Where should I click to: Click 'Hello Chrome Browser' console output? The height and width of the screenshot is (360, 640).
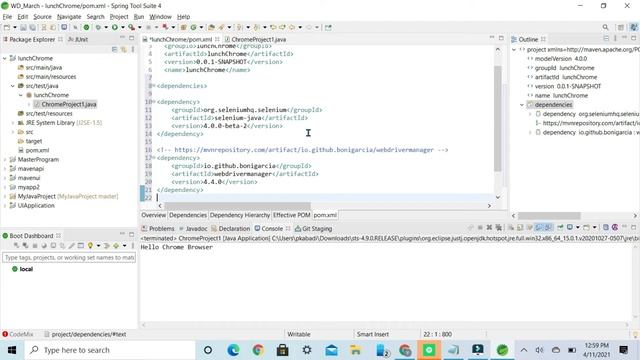176,247
